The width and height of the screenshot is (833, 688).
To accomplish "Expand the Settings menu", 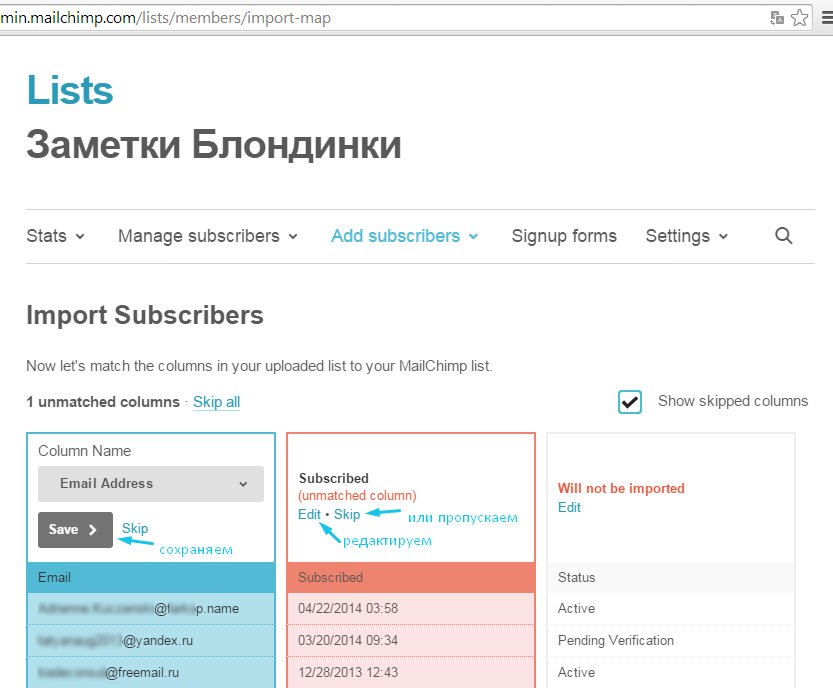I will pyautogui.click(x=686, y=236).
